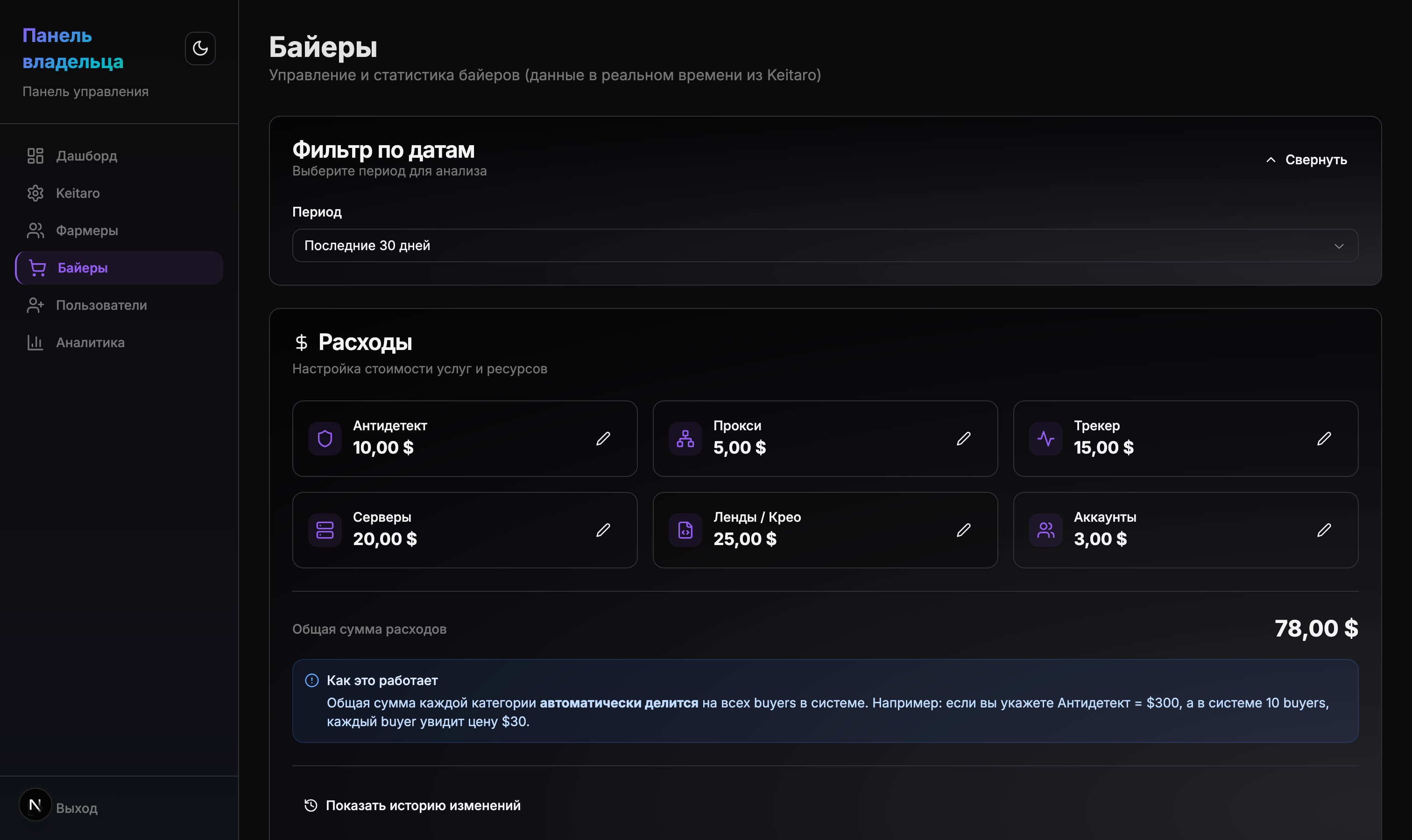Edit the Серверы cost with pencil
1412x840 pixels.
(x=603, y=531)
